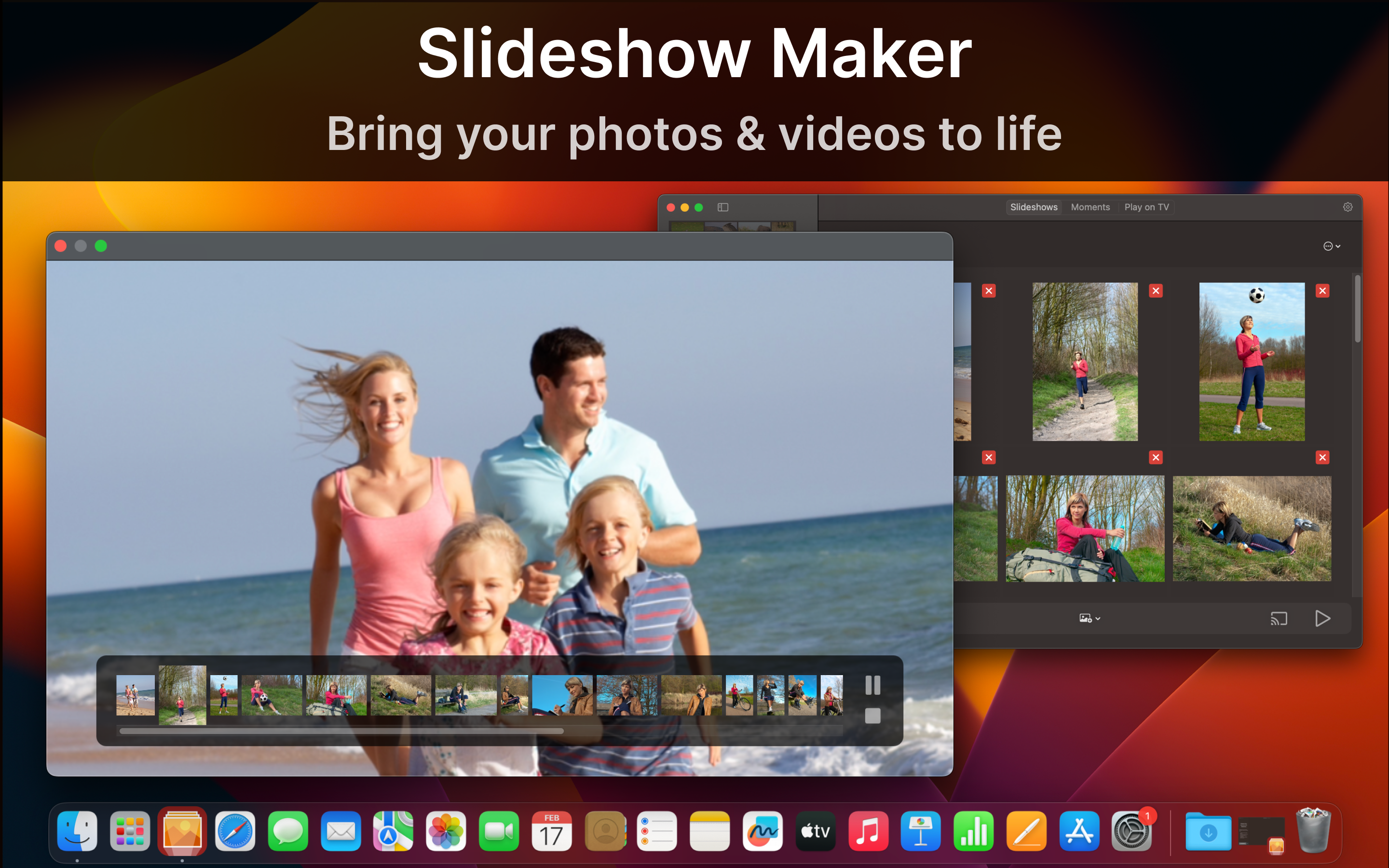Image resolution: width=1389 pixels, height=868 pixels.
Task: Remove the soccer ball photo via its red X
Action: click(x=1322, y=291)
